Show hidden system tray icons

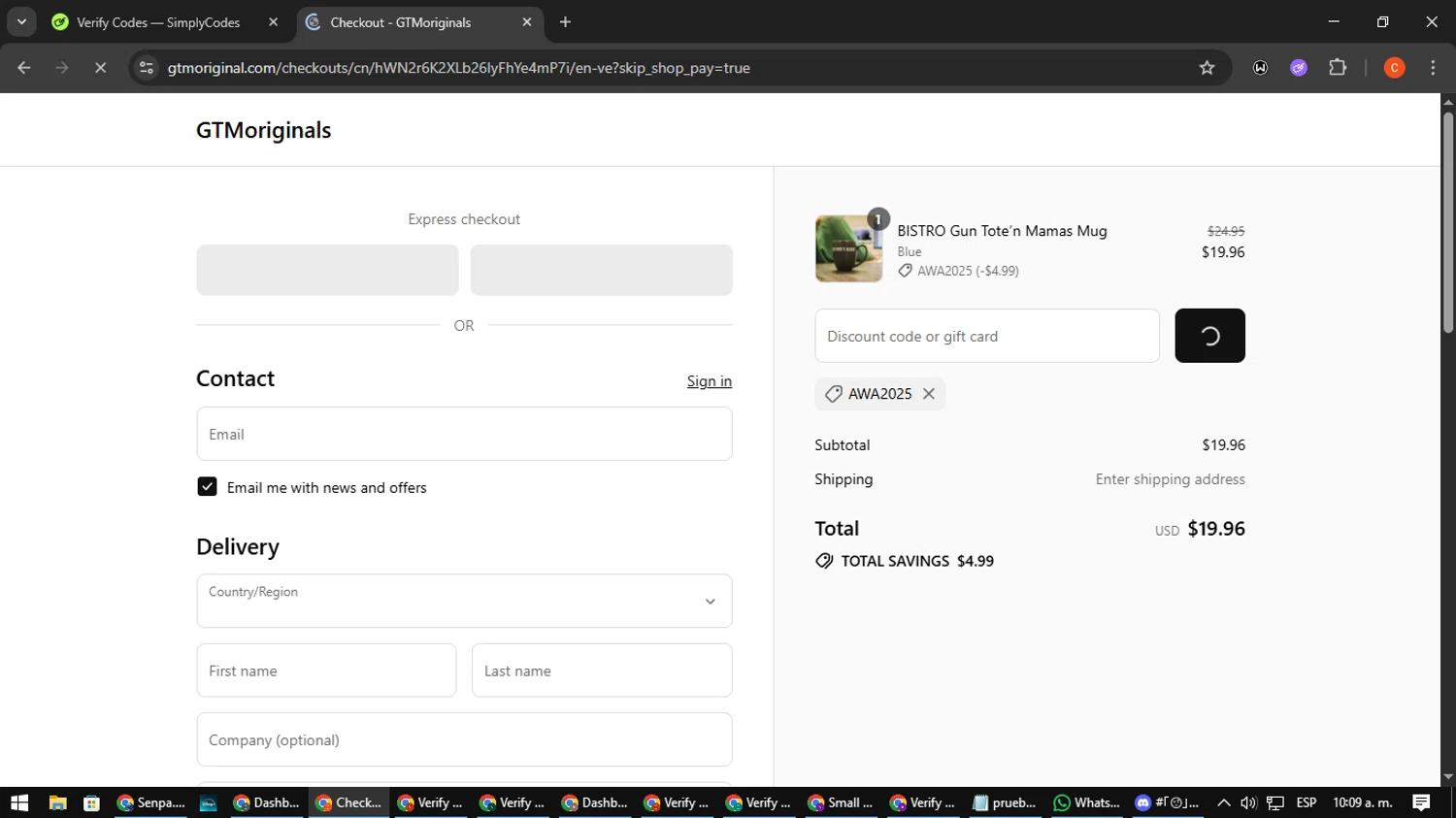[x=1223, y=802]
